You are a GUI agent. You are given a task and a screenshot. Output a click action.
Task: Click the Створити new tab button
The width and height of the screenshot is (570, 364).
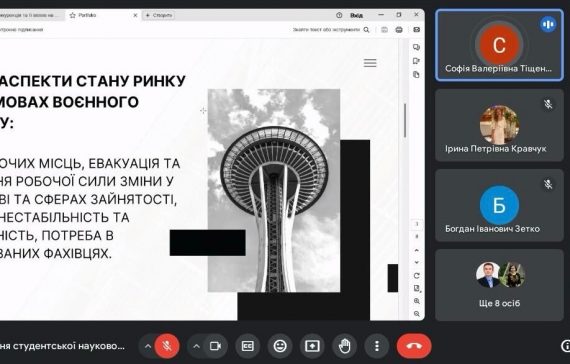tap(159, 15)
